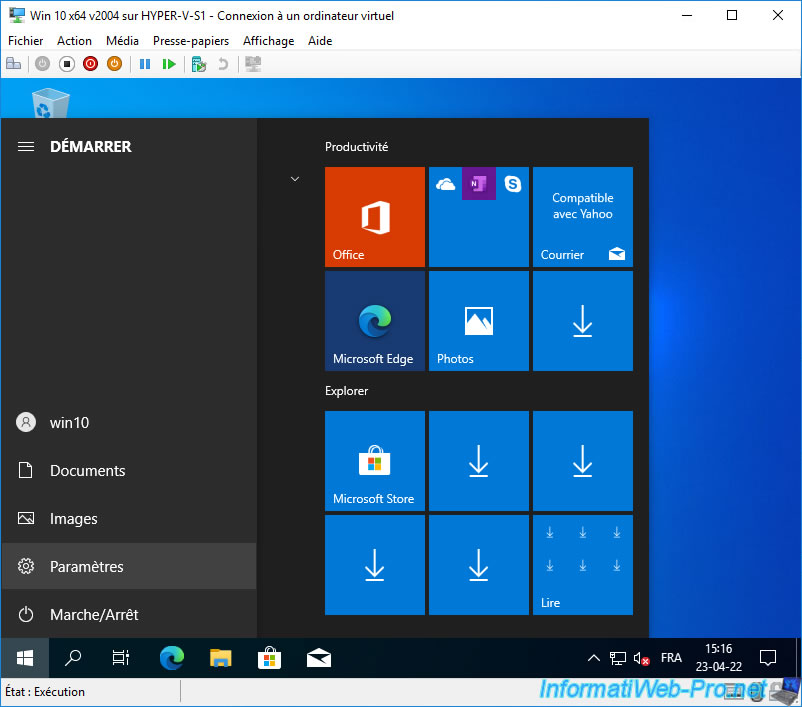802x707 pixels.
Task: Open File Explorer from the taskbar
Action: 220,658
